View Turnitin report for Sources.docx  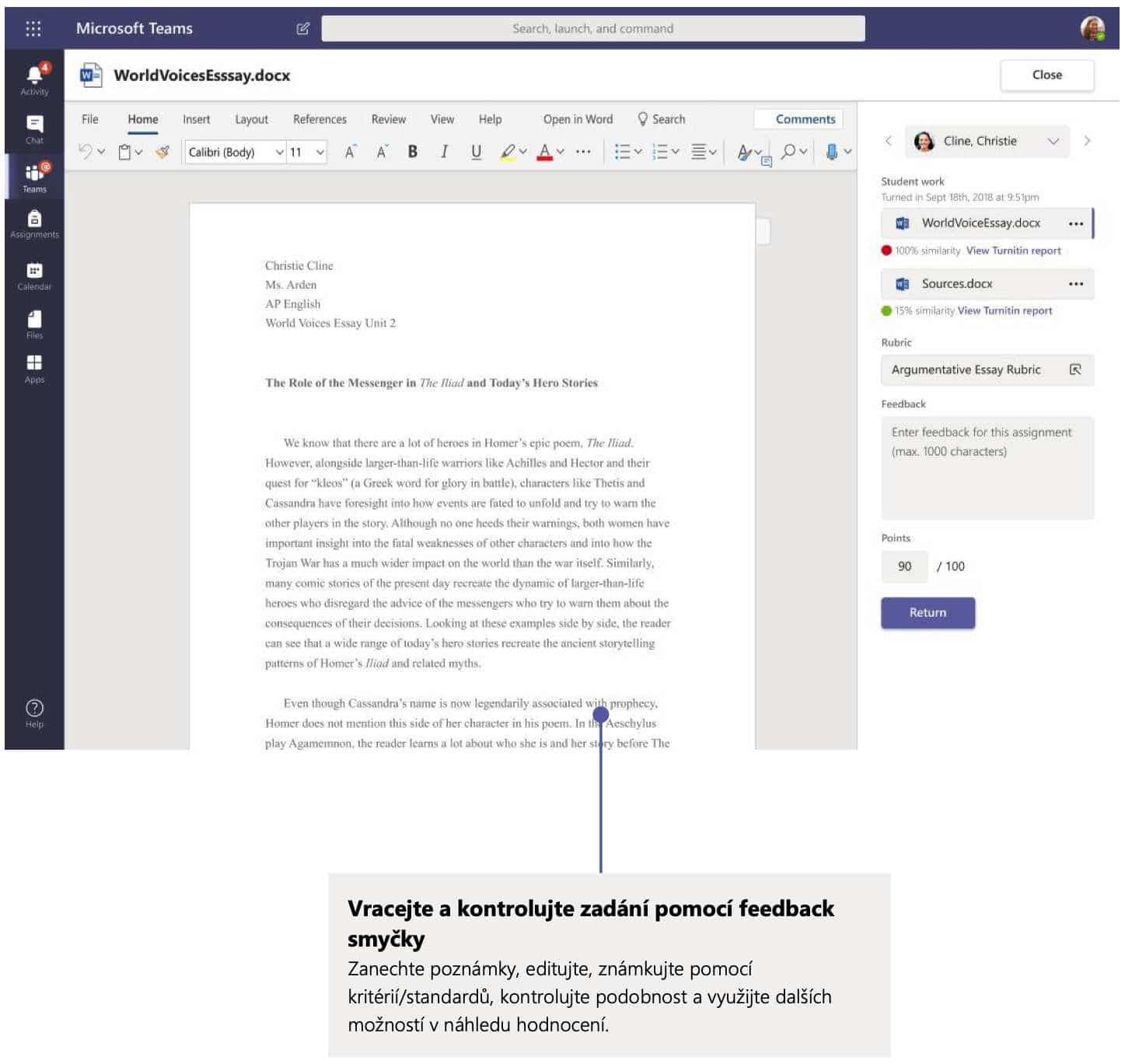coord(1004,310)
